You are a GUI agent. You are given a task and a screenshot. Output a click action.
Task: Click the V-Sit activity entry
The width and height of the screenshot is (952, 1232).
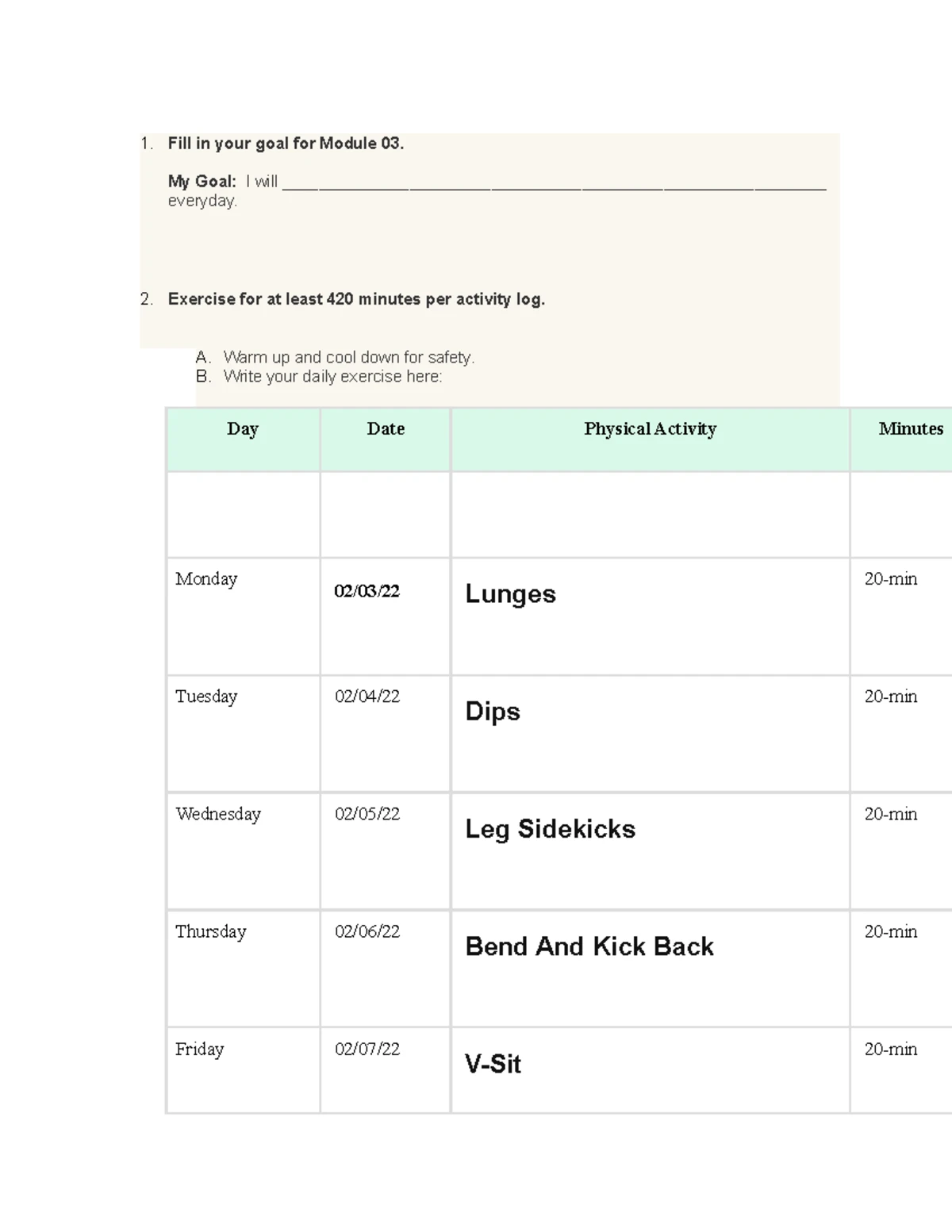pyautogui.click(x=493, y=1064)
